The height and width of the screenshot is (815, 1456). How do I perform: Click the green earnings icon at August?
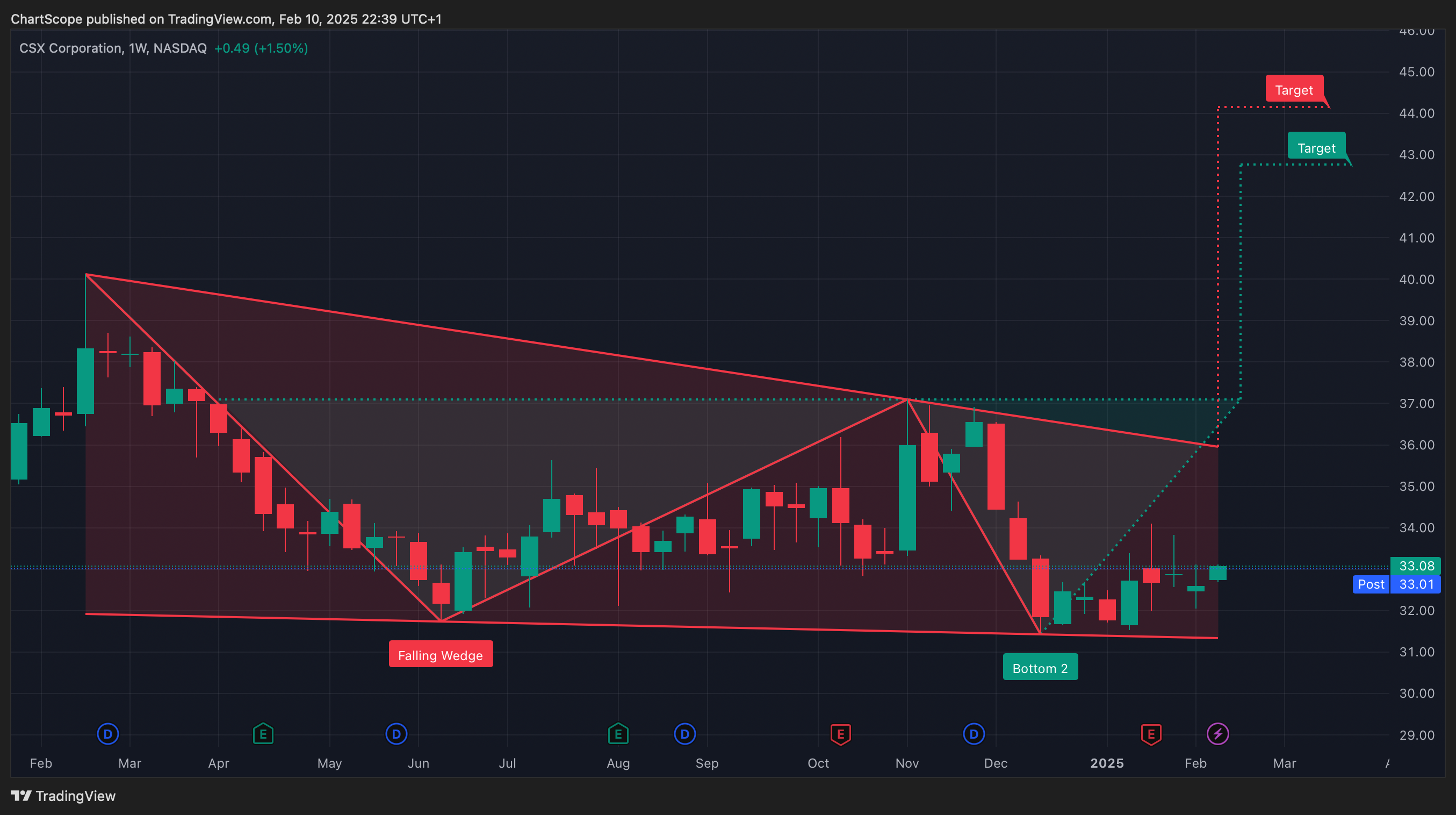click(x=618, y=734)
